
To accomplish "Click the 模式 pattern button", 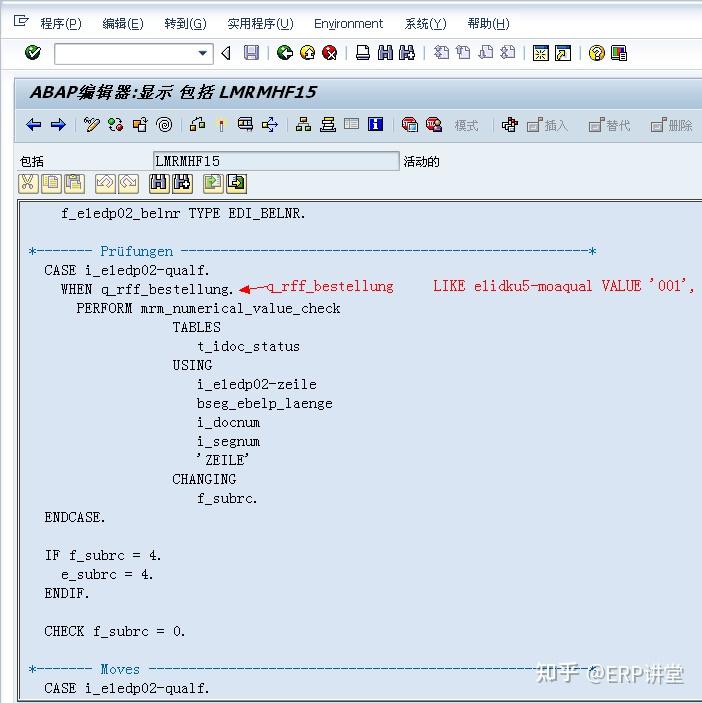I will pos(466,126).
